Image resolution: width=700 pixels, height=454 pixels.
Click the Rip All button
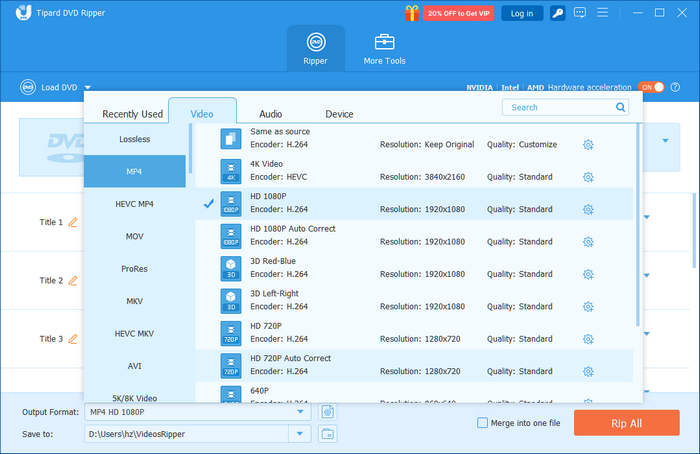pos(626,423)
